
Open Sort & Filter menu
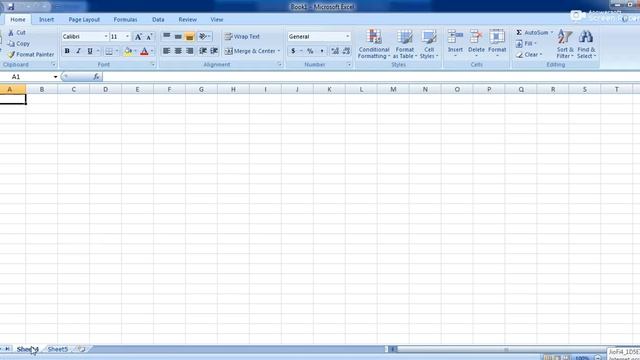pyautogui.click(x=565, y=44)
